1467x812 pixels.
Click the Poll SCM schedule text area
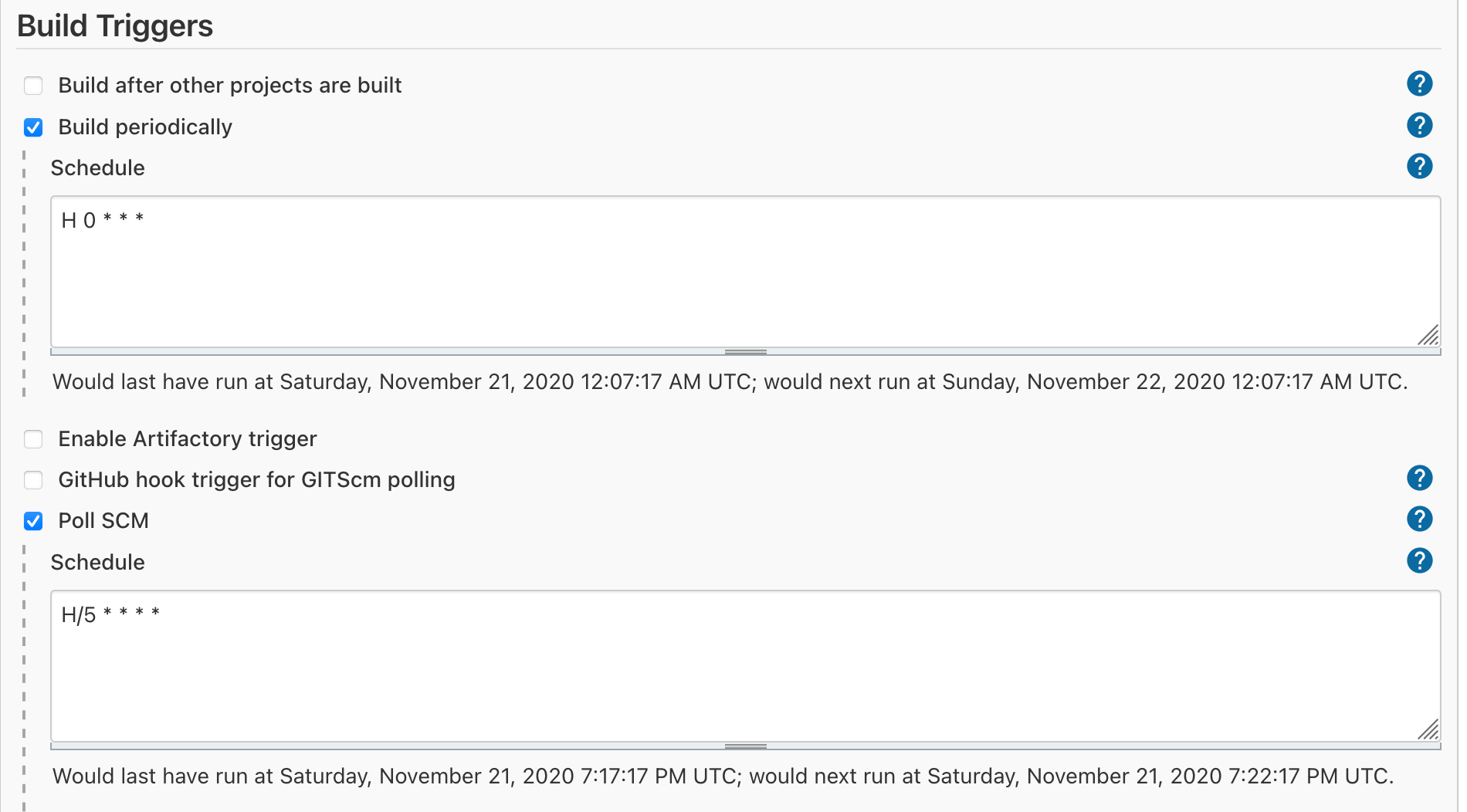745,666
